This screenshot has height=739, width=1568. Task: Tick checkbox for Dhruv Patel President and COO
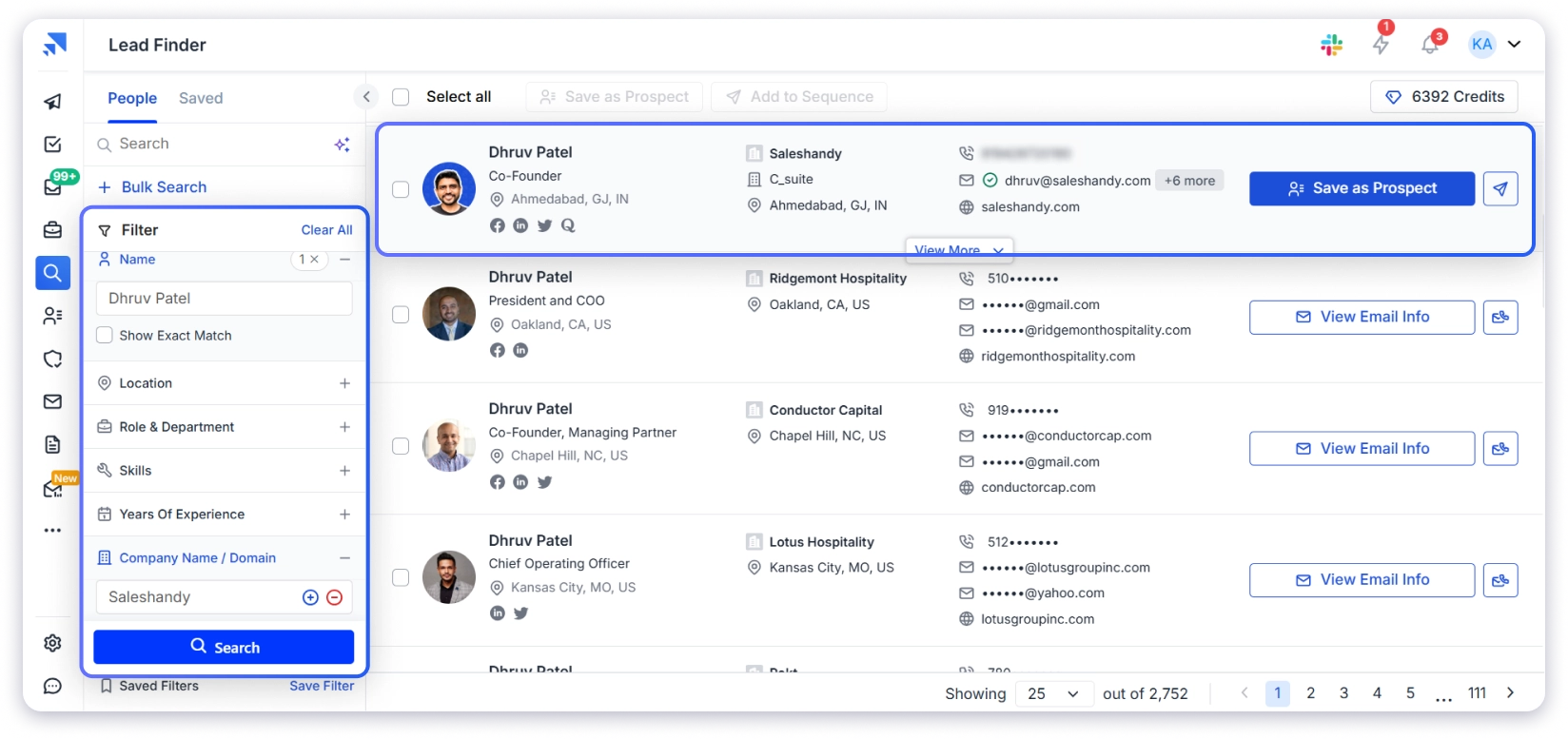pyautogui.click(x=401, y=314)
